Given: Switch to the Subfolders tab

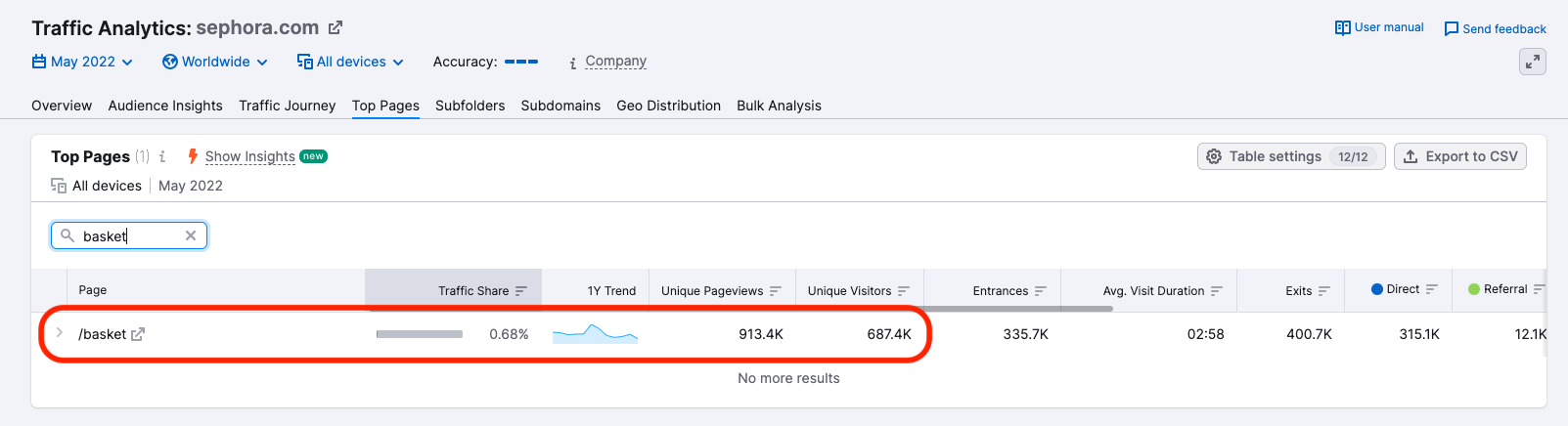Looking at the screenshot, I should click(x=470, y=106).
